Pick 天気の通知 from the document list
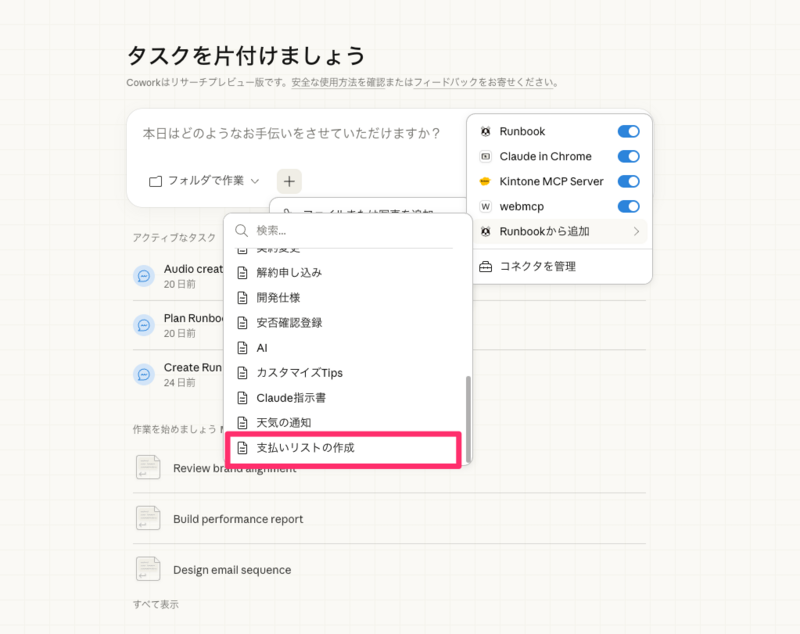 coord(284,423)
